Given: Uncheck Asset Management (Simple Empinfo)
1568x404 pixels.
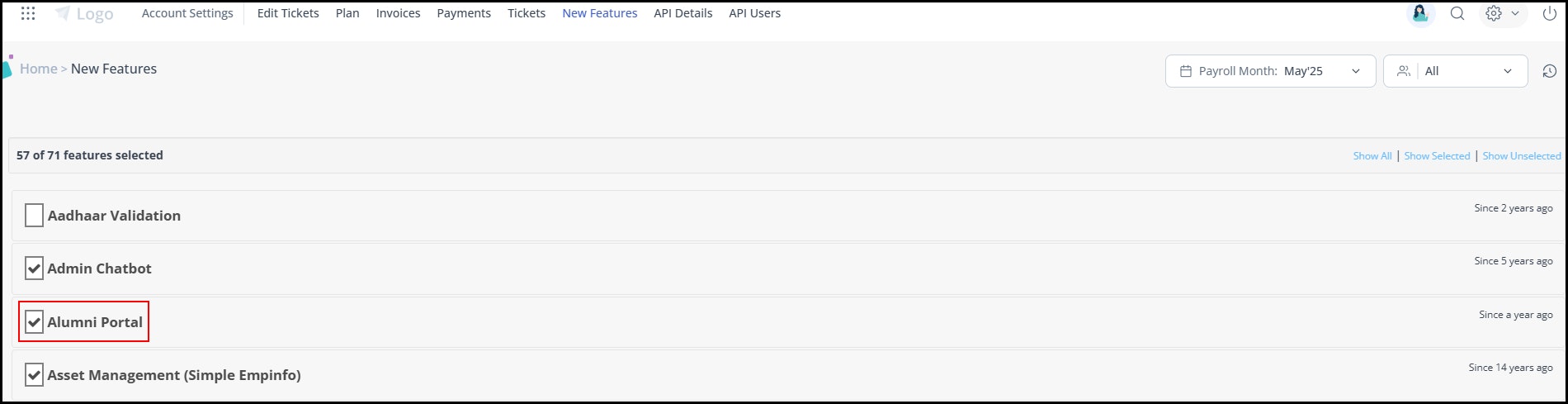Looking at the screenshot, I should tap(34, 375).
